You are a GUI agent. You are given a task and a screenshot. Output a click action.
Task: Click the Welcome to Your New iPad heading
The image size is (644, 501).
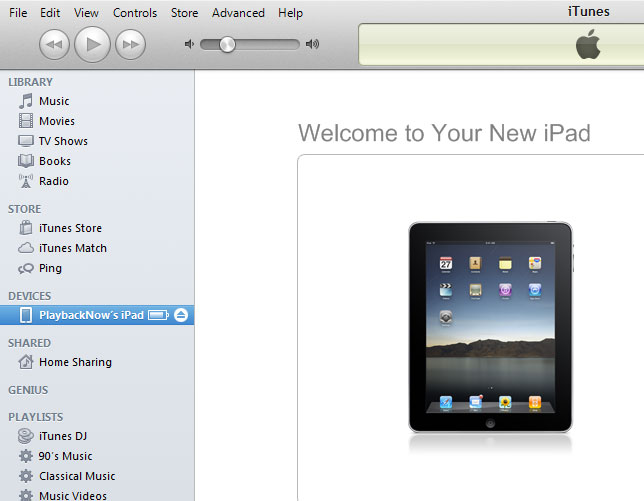[444, 133]
